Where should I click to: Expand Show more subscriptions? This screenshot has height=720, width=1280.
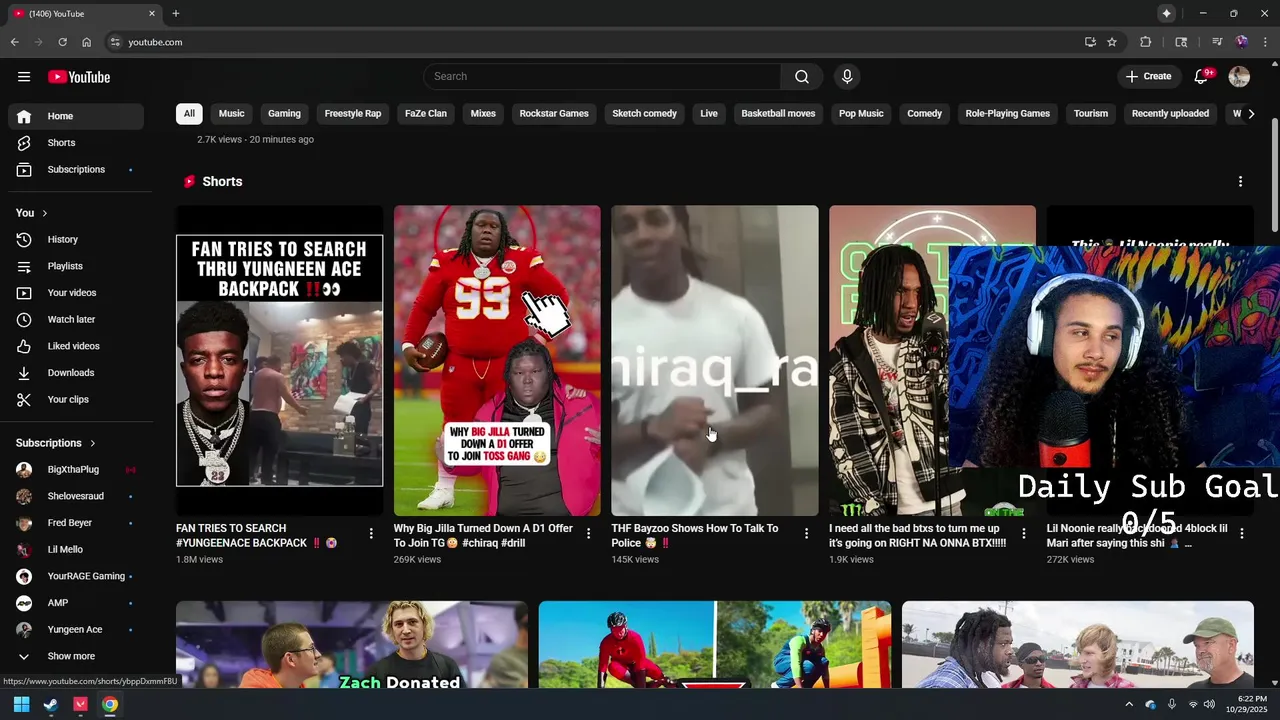click(x=76, y=657)
